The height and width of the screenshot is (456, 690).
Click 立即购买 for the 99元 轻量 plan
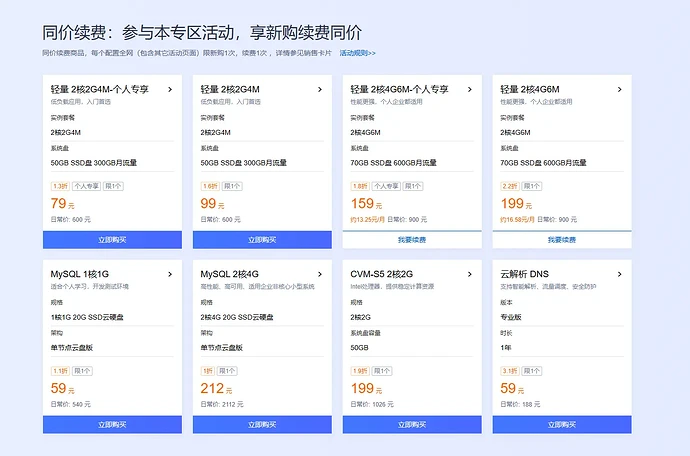click(x=262, y=240)
